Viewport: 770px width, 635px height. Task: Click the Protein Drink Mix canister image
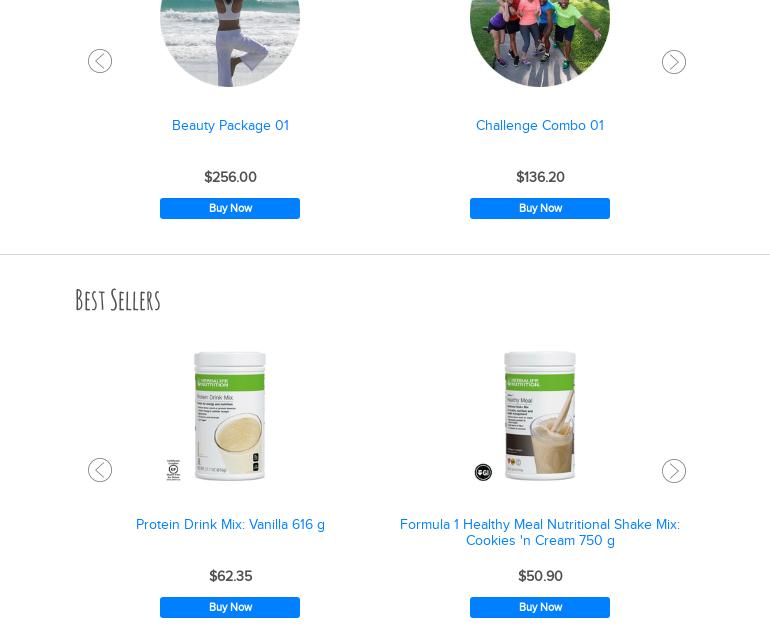pyautogui.click(x=230, y=415)
